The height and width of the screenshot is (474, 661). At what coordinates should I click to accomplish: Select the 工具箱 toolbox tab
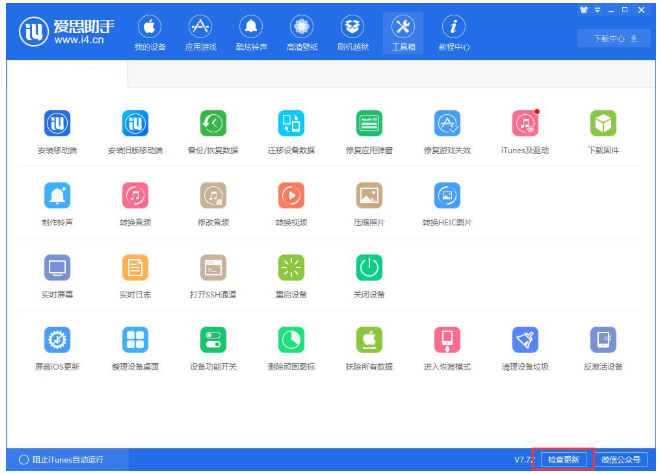pyautogui.click(x=403, y=33)
